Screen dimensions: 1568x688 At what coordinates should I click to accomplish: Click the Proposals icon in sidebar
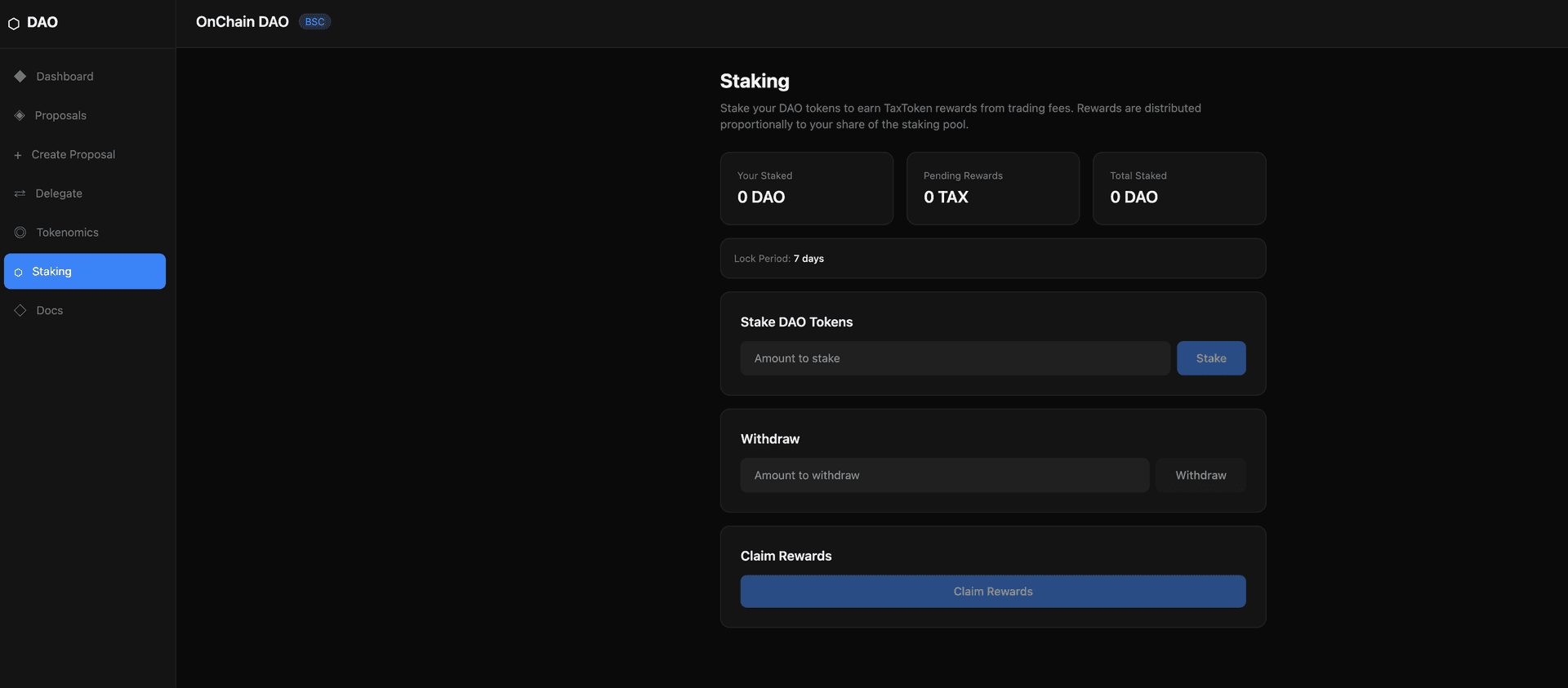[x=20, y=115]
